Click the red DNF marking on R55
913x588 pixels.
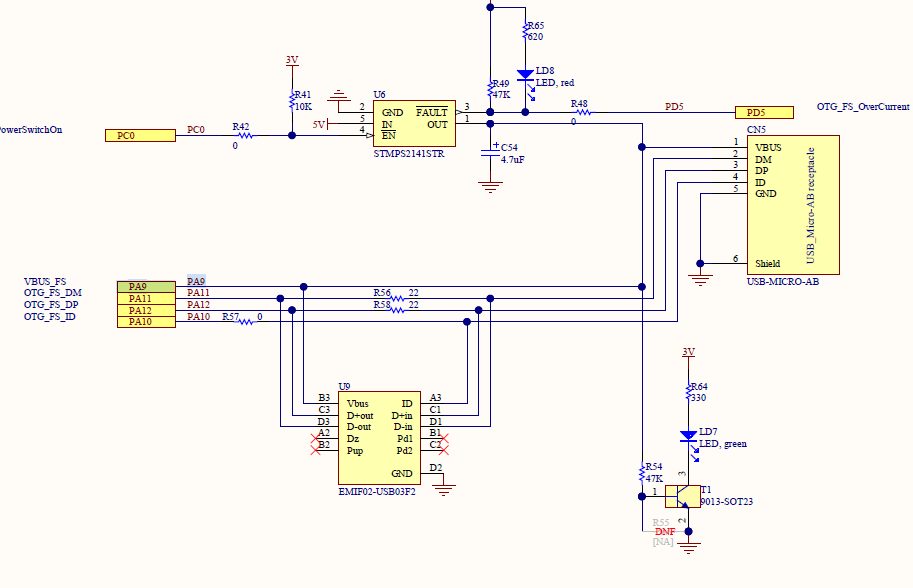click(665, 532)
